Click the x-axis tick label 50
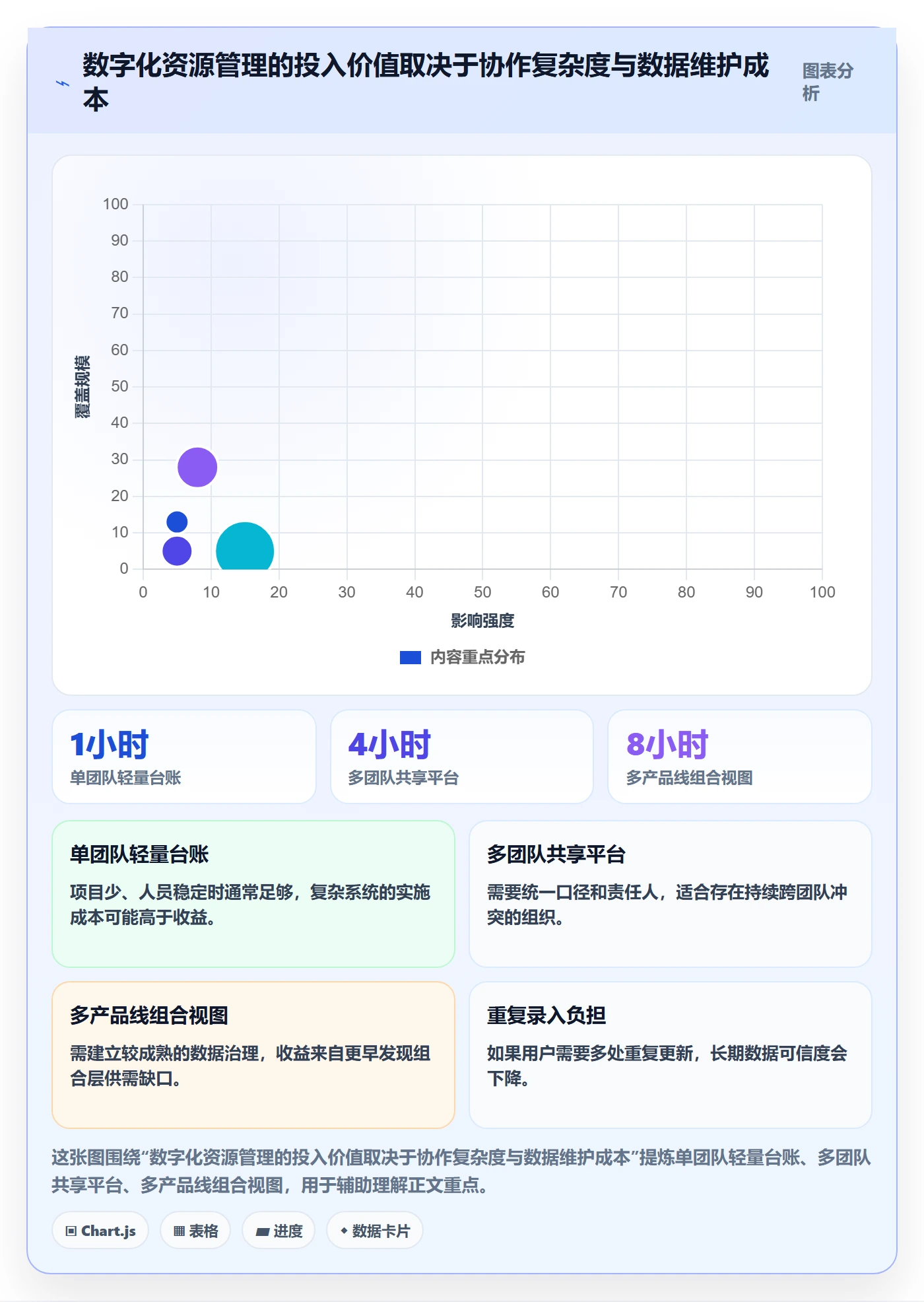Viewport: 924px width, 1302px height. [482, 592]
